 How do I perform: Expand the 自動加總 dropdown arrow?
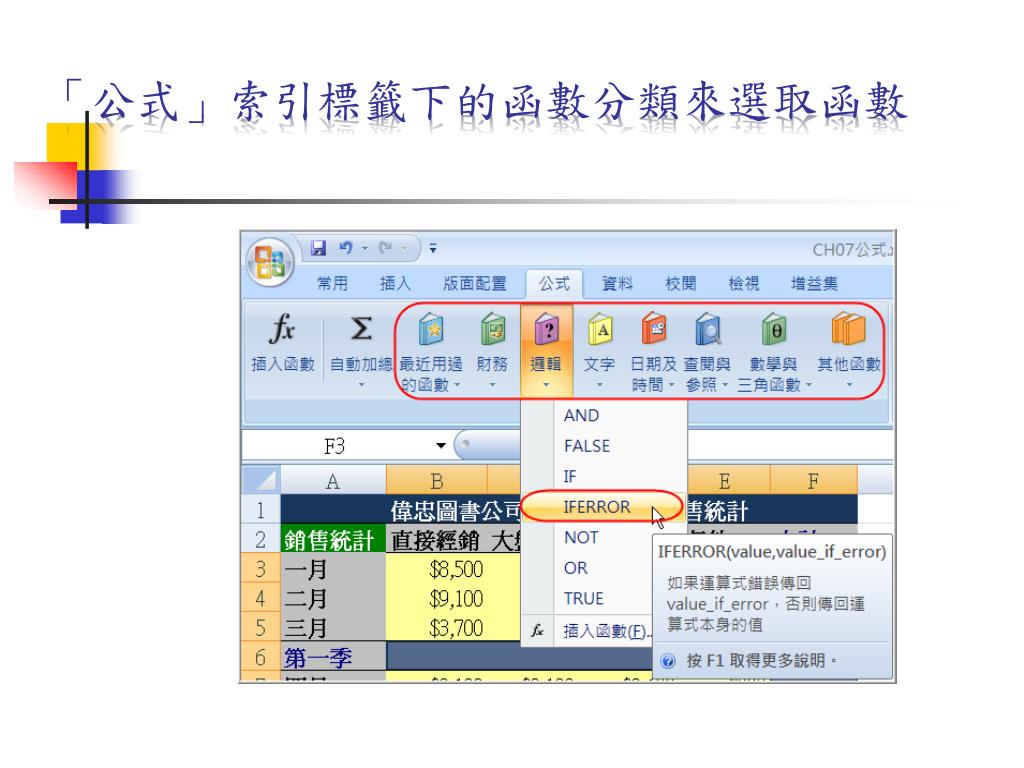[x=361, y=385]
